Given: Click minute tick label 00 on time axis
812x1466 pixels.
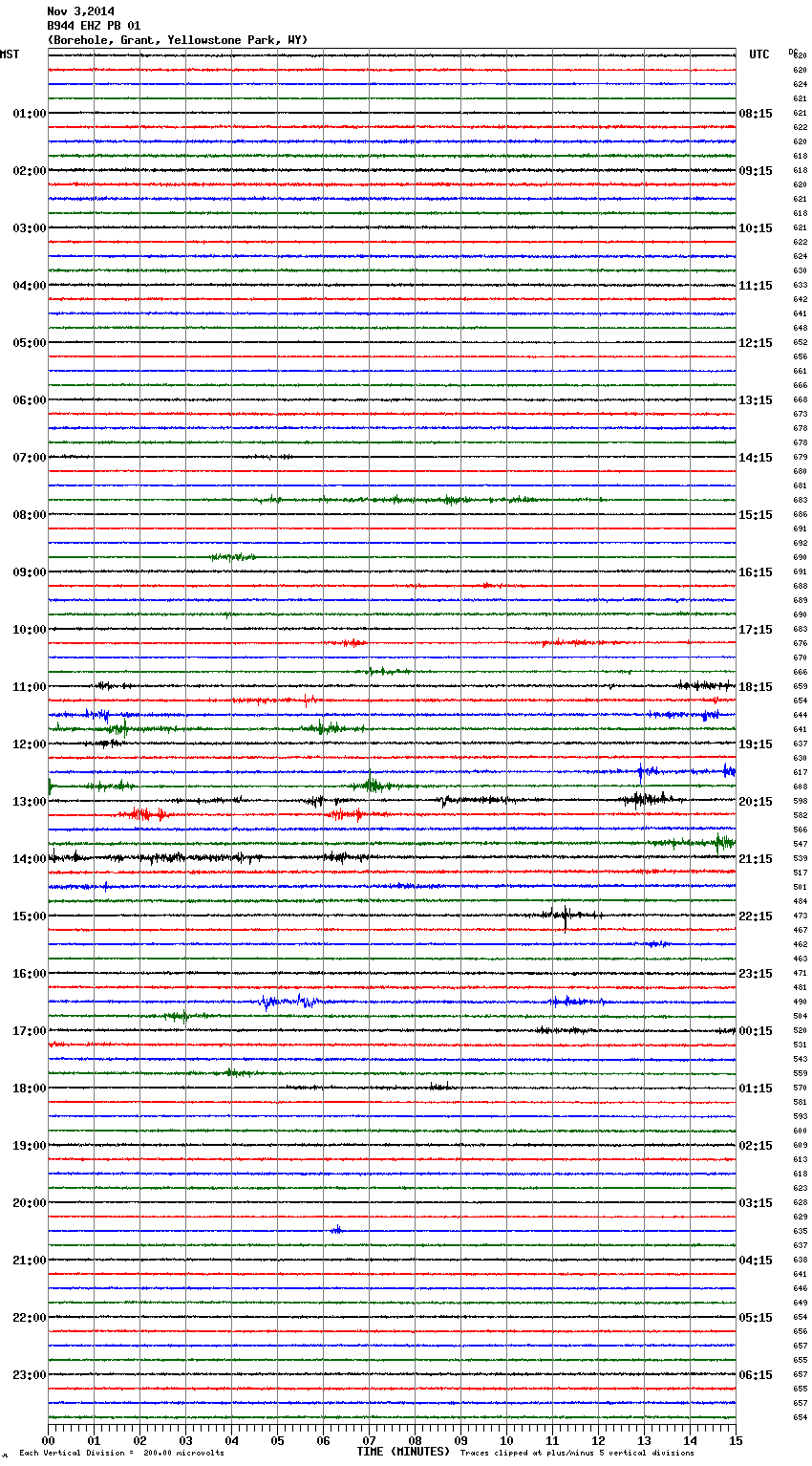Looking at the screenshot, I should tap(48, 1440).
